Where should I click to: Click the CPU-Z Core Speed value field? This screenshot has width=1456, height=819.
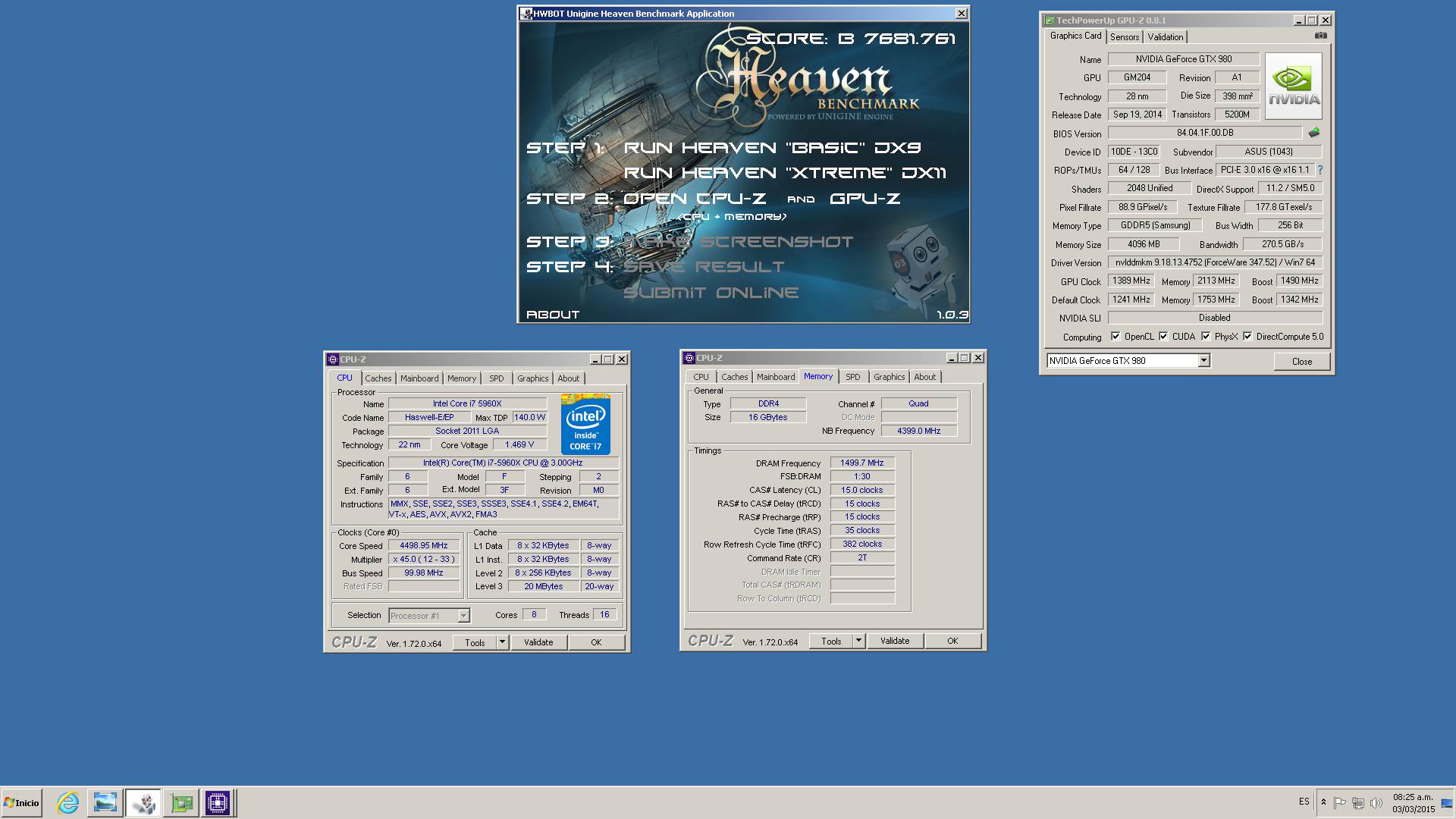coord(424,546)
